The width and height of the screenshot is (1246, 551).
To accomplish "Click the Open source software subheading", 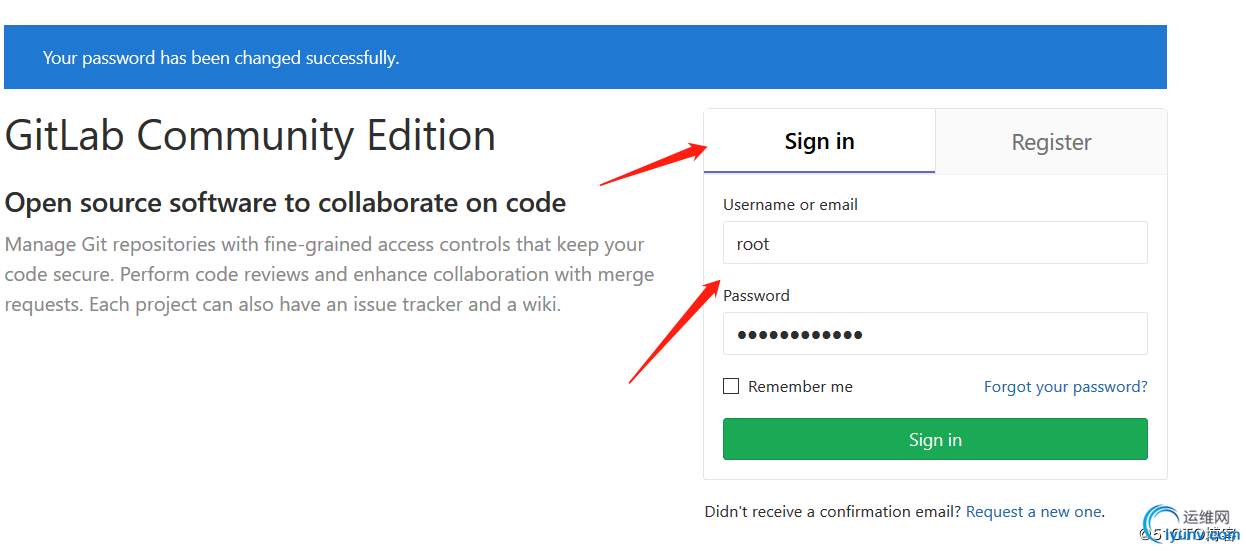I will 285,203.
